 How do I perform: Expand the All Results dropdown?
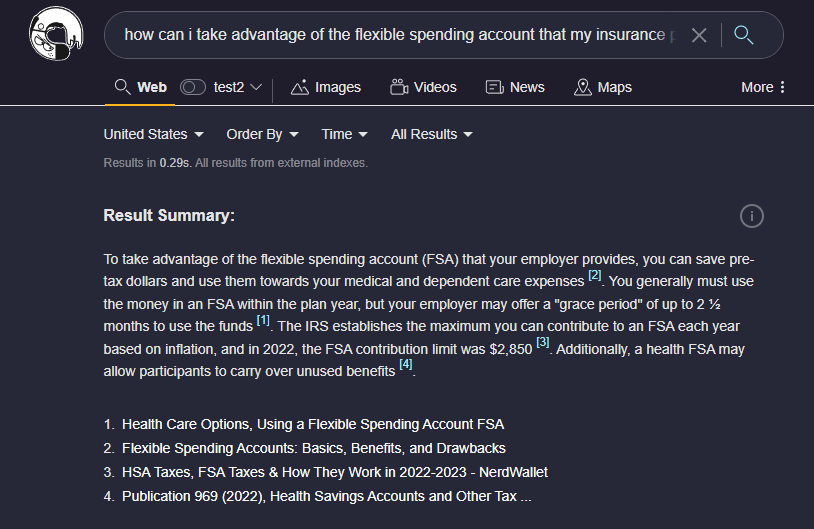click(x=431, y=134)
